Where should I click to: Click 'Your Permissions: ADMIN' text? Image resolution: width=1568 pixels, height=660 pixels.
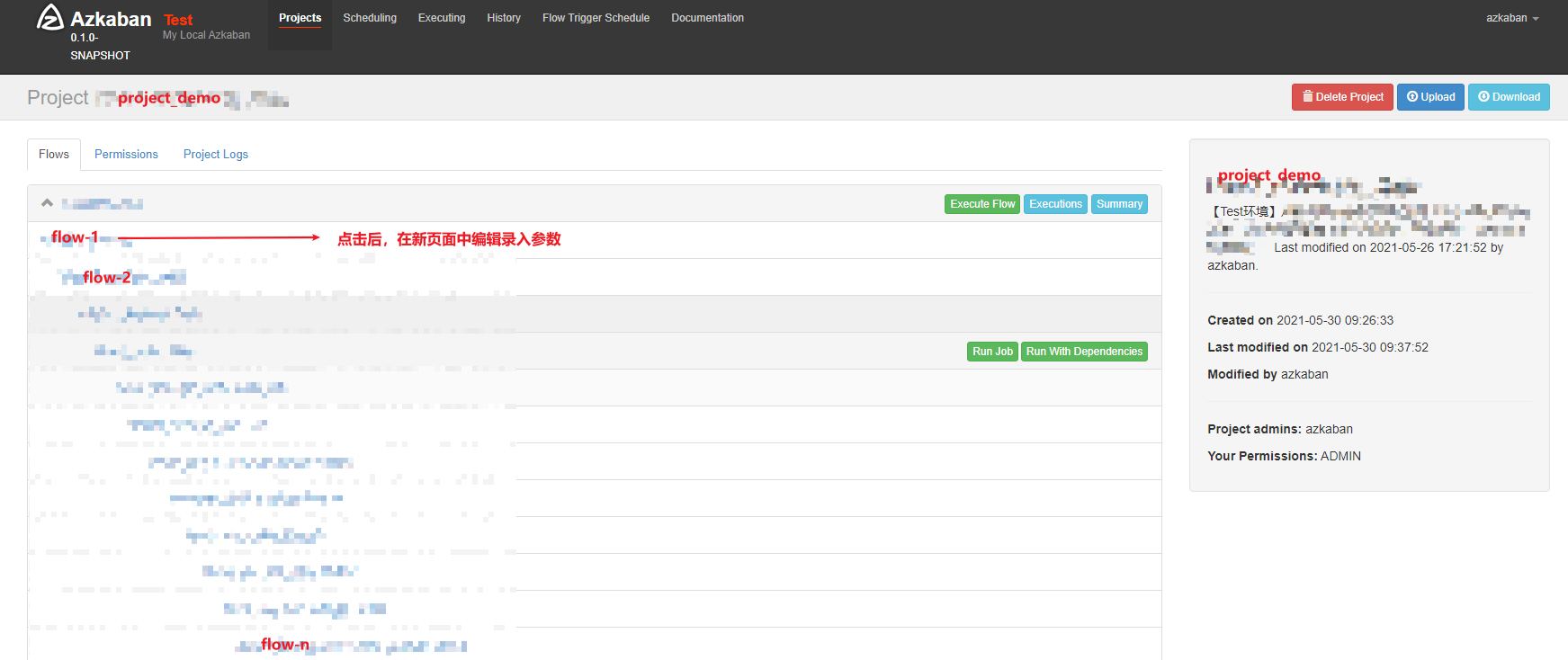pos(1284,456)
